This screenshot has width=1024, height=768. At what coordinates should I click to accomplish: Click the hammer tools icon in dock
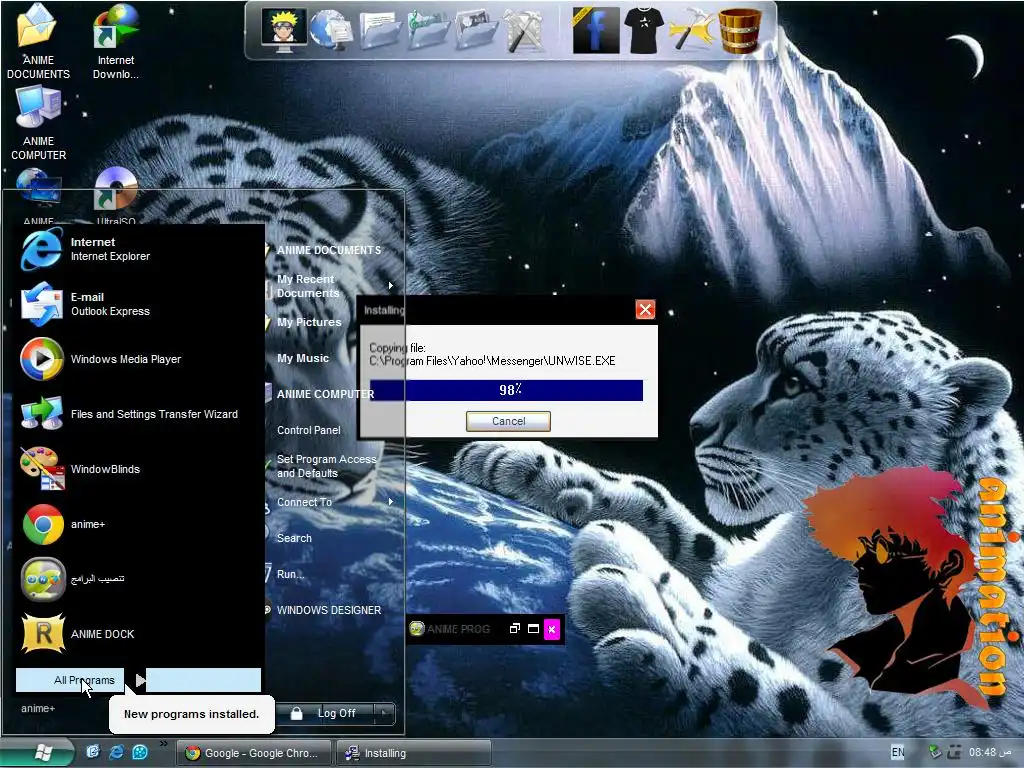click(x=691, y=30)
